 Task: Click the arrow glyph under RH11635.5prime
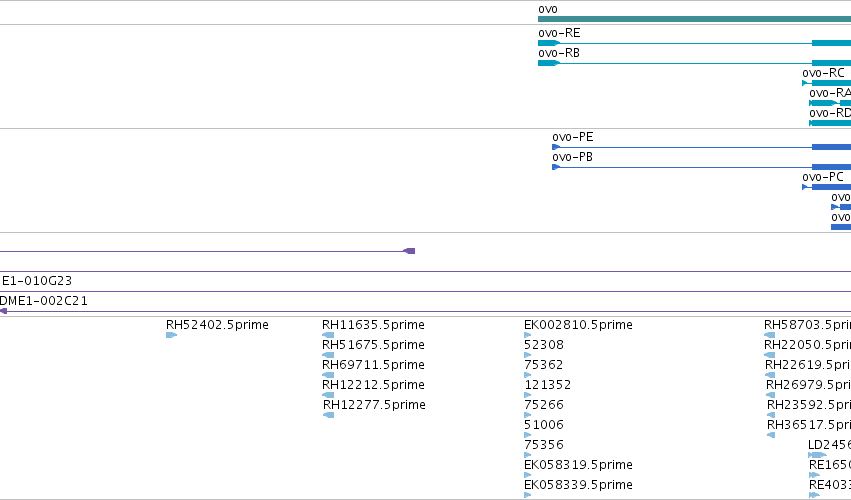328,335
